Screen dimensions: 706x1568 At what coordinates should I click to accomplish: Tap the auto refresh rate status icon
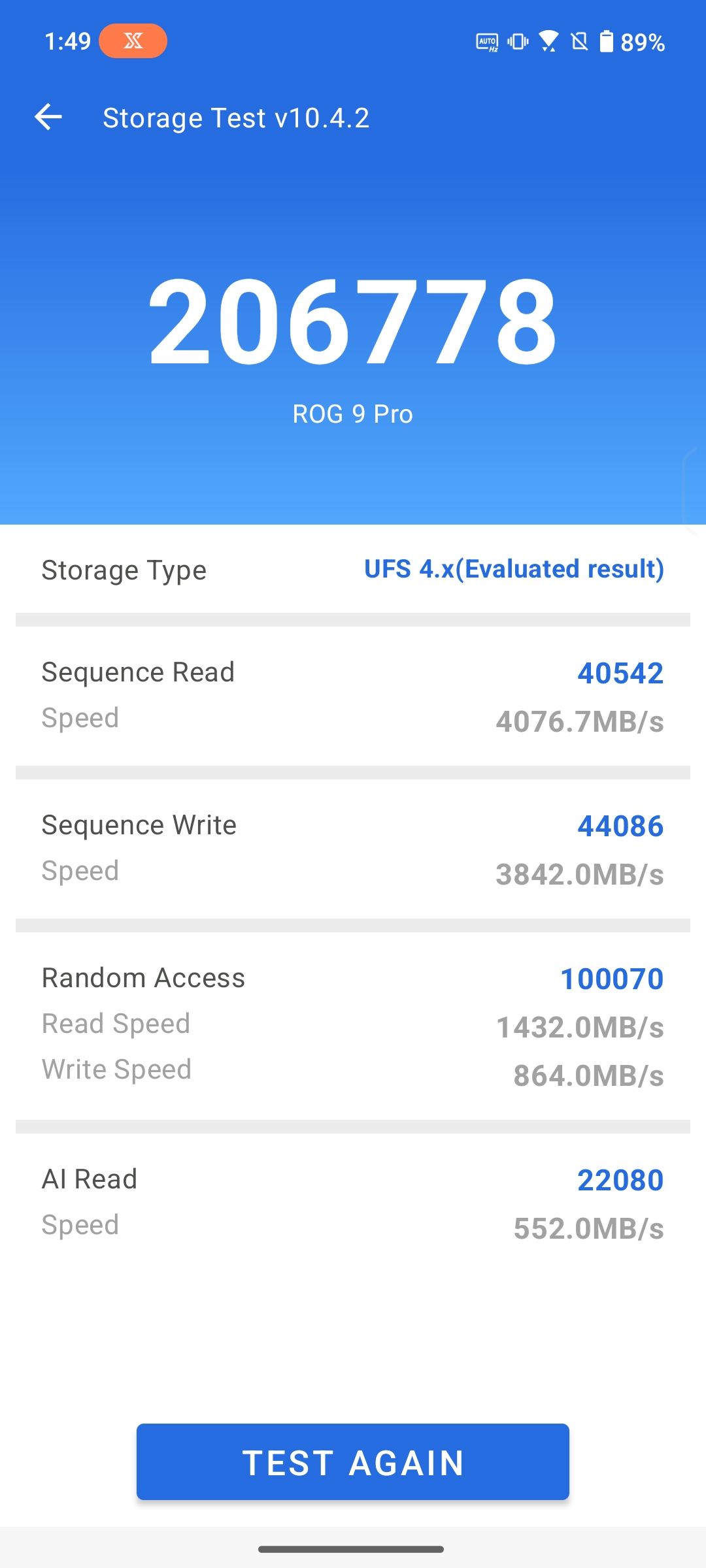pos(487,42)
